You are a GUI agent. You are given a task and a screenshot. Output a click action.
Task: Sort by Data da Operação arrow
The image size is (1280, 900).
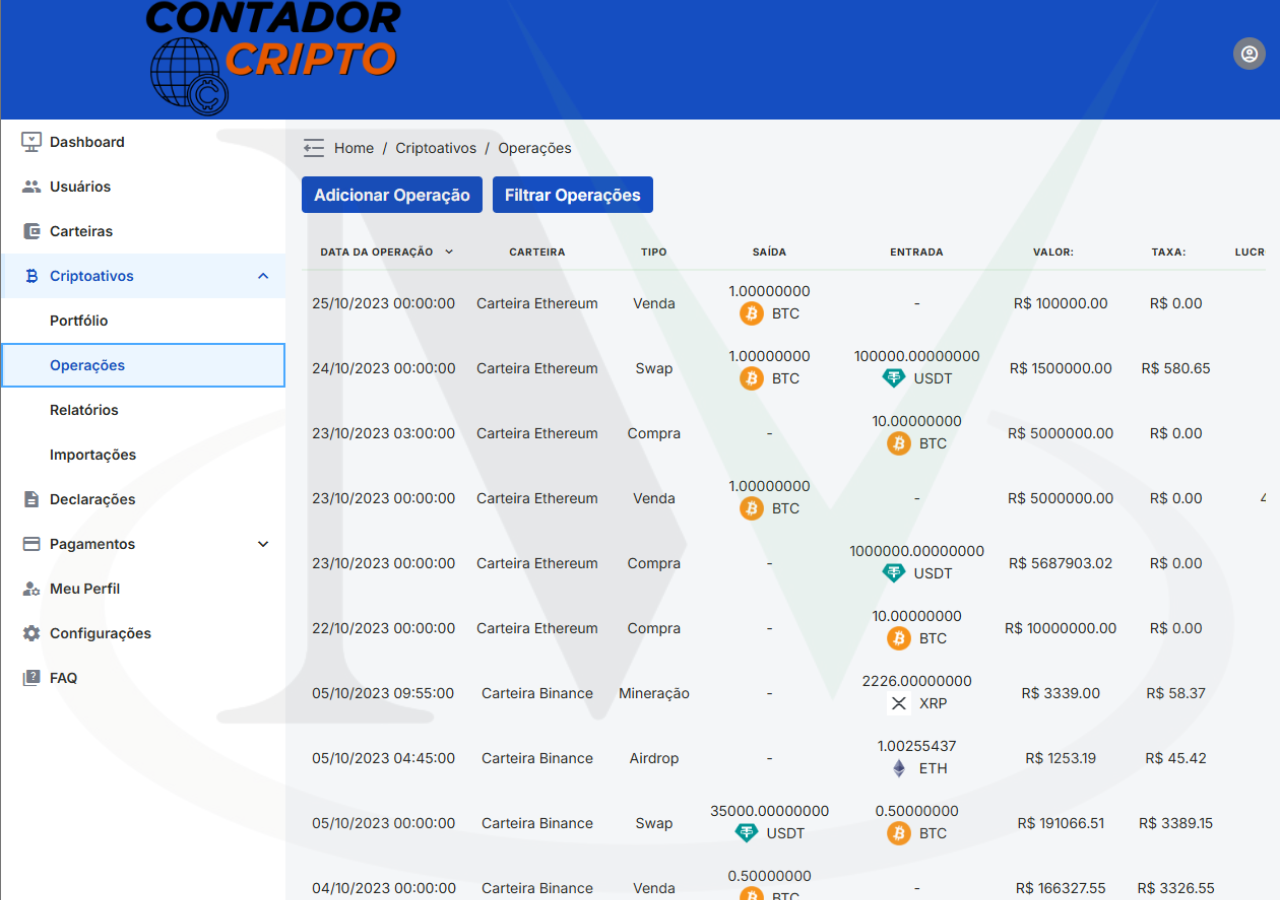tap(449, 252)
